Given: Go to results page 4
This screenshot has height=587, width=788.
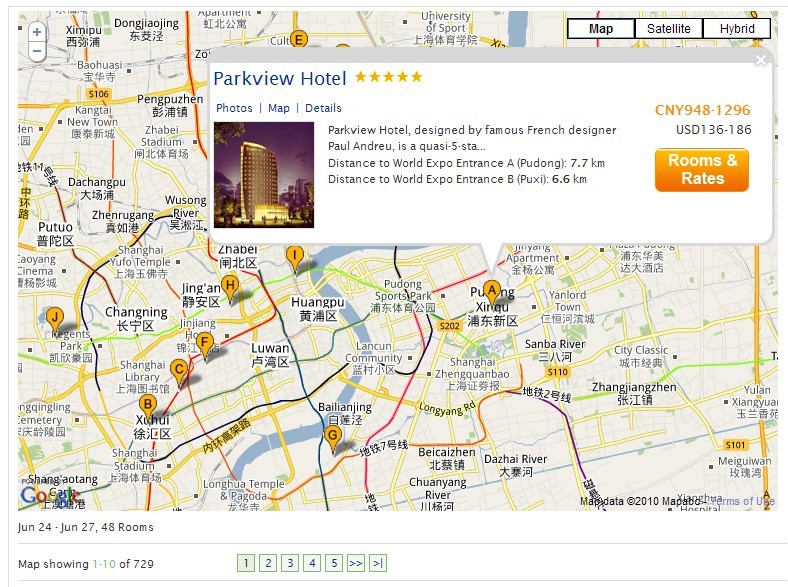Looking at the screenshot, I should point(312,563).
